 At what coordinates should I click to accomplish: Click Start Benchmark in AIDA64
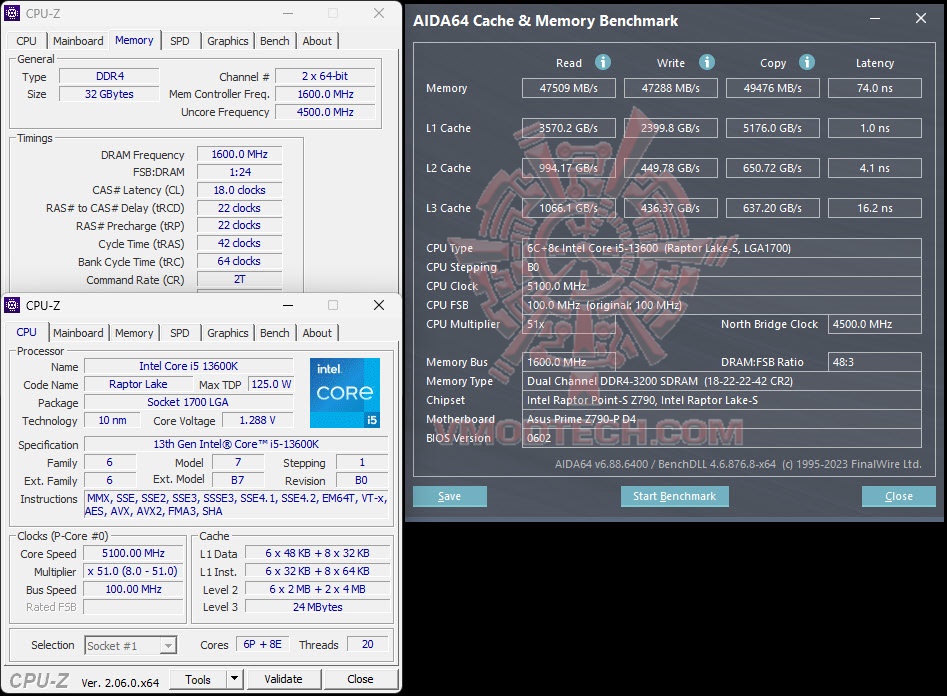point(675,496)
